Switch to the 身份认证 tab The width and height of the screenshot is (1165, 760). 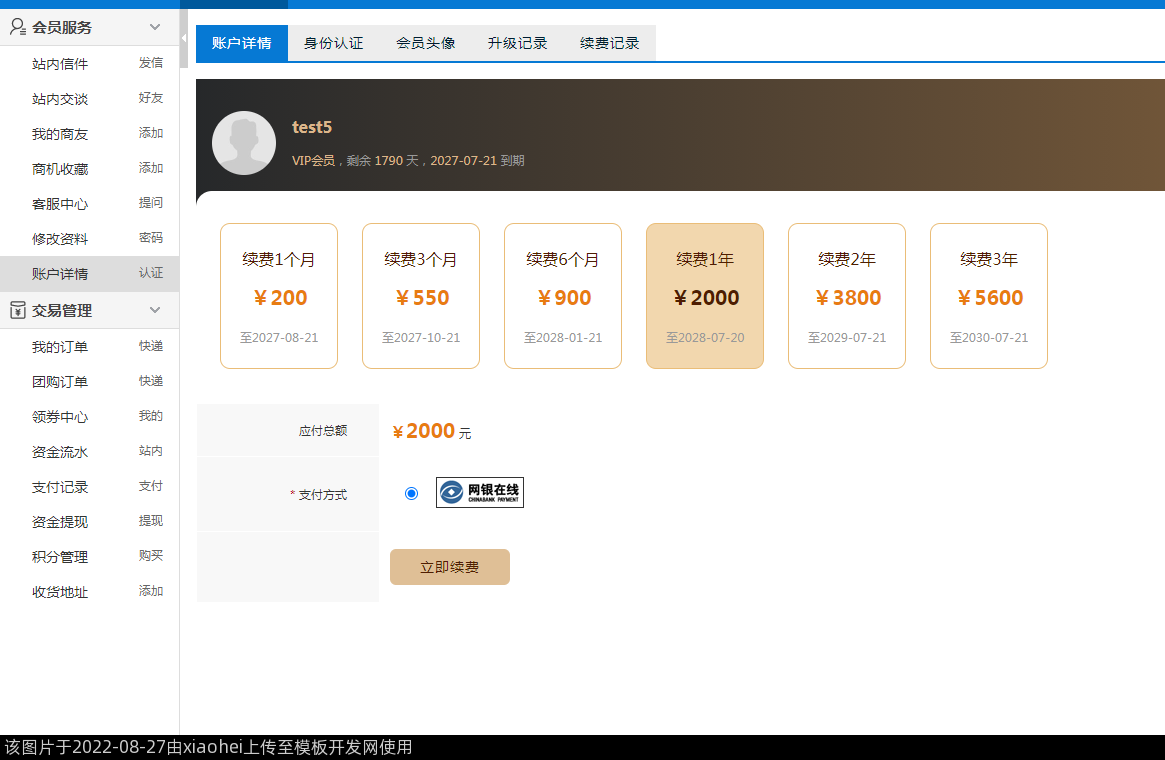point(333,43)
